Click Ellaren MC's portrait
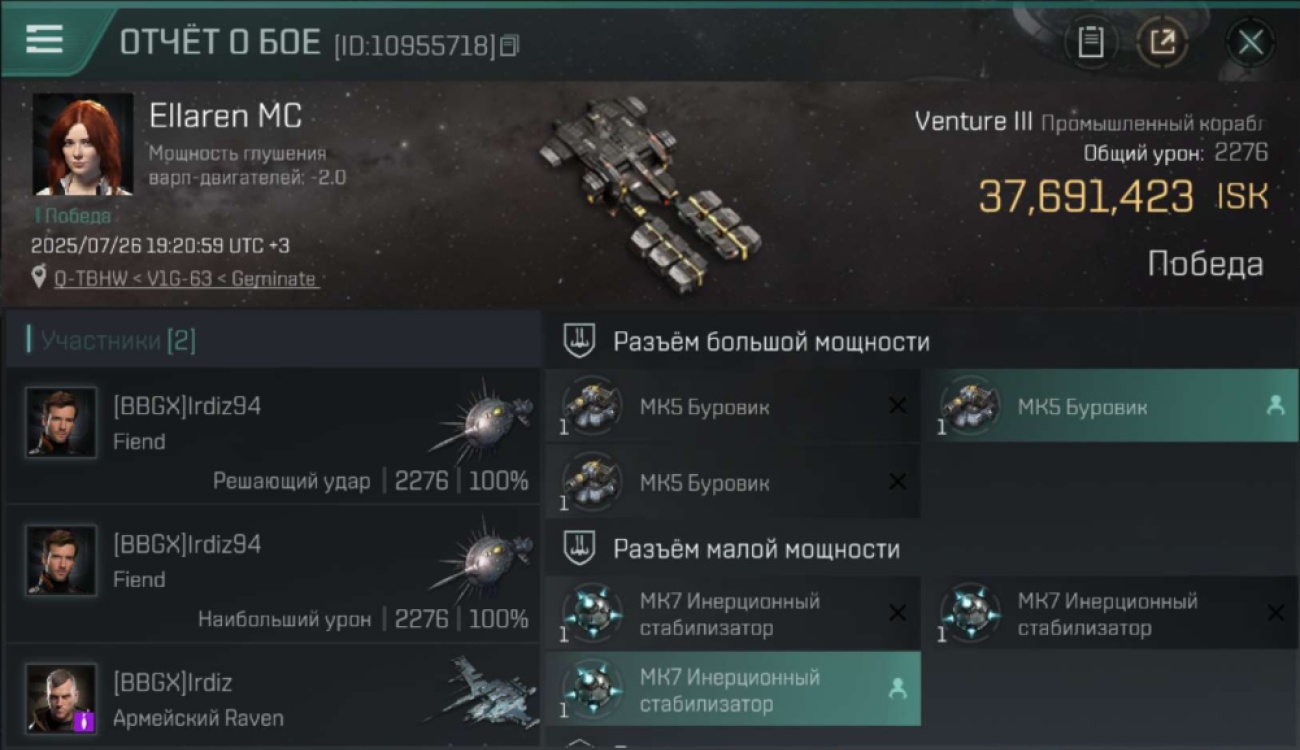Screen dimensions: 1300x750 [83, 144]
